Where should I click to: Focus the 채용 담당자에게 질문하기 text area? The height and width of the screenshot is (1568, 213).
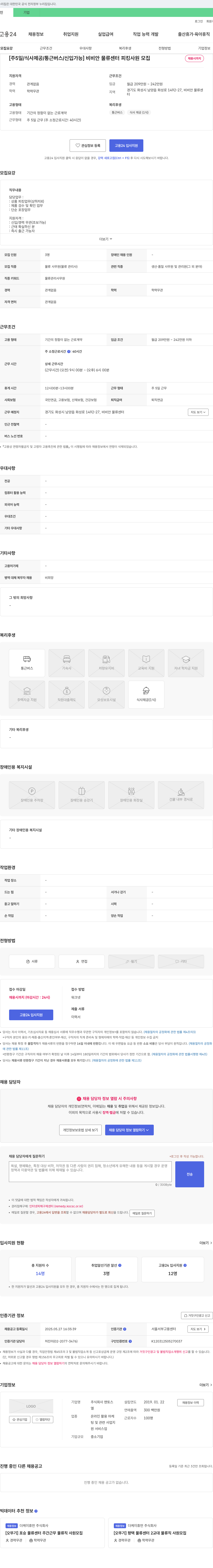pos(90,1172)
